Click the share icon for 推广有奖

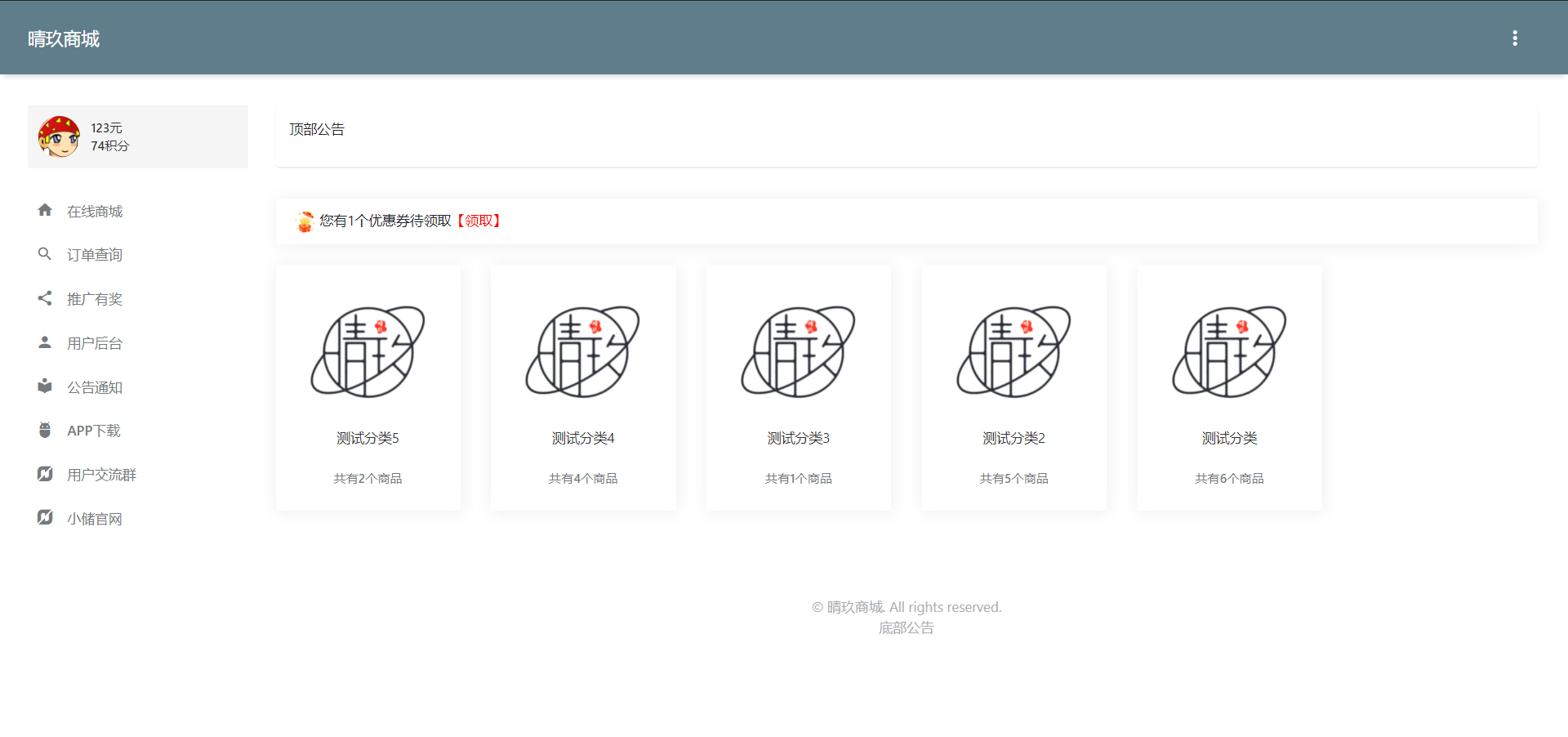(45, 298)
